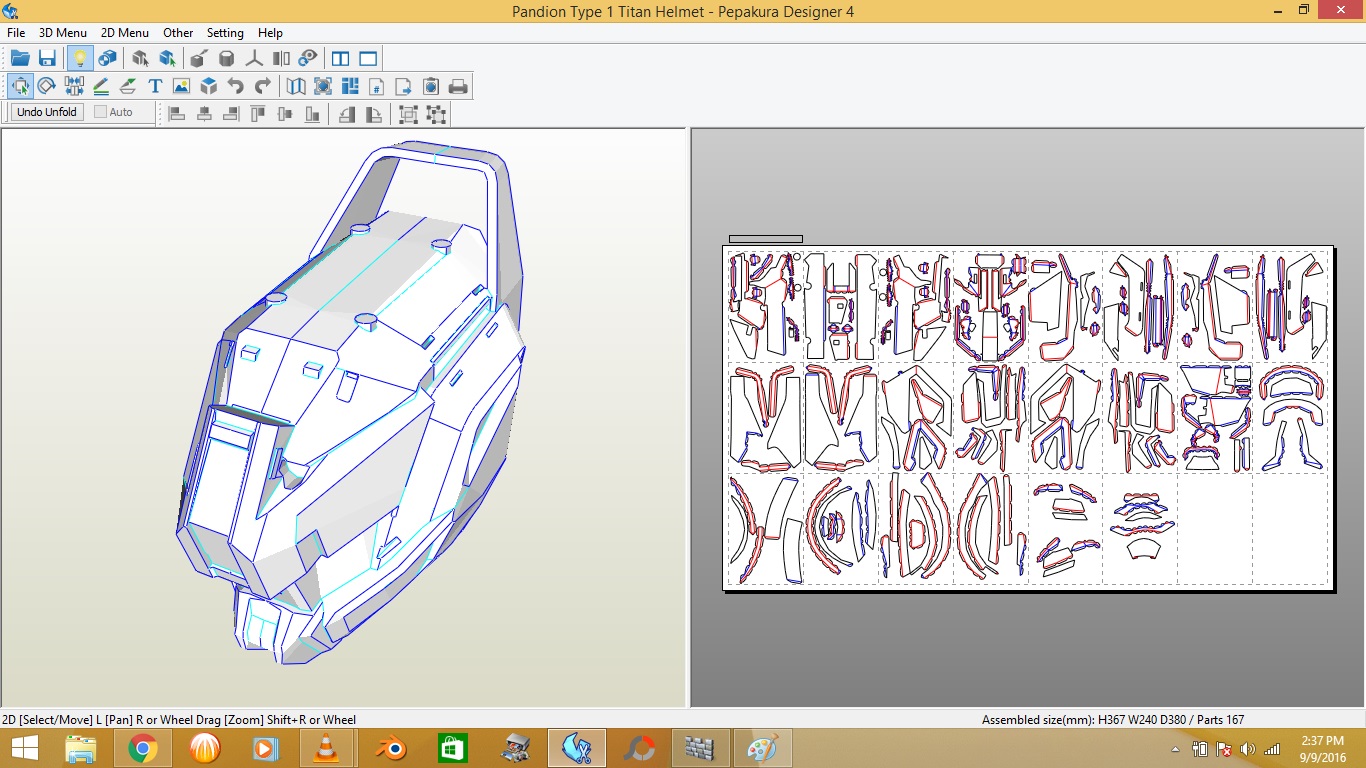Expand the 2D Menu dropdown
1366x768 pixels.
[125, 33]
